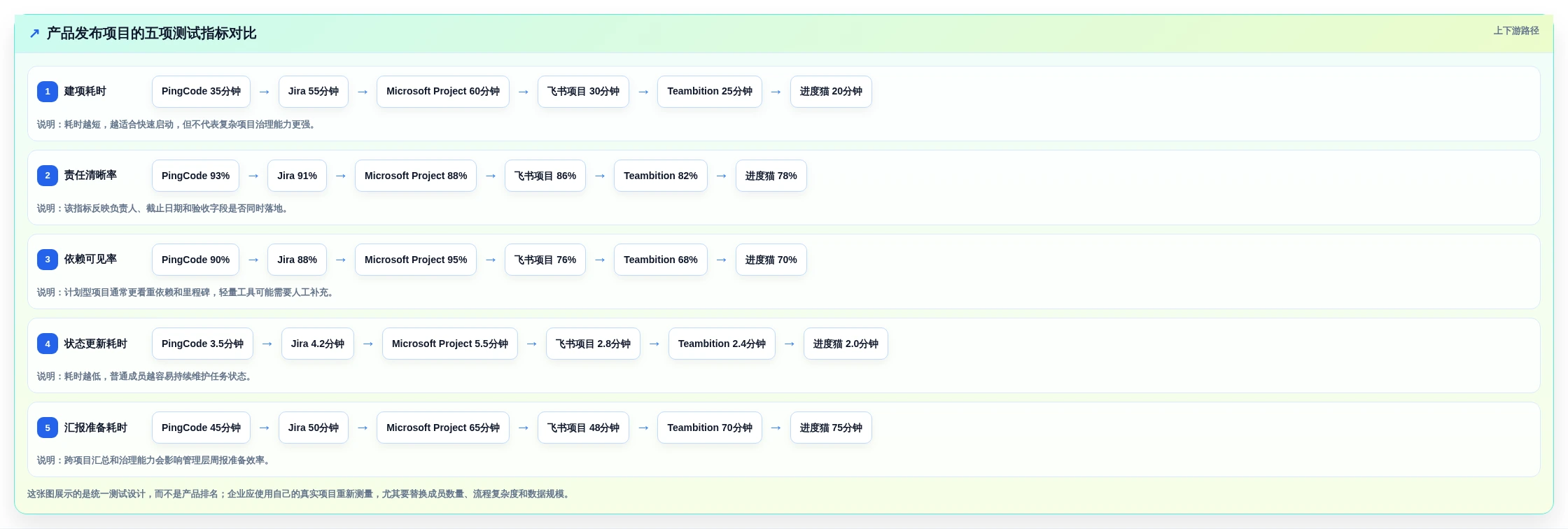1568x529 pixels.
Task: Click the Microsoft Project 88% node
Action: pos(416,176)
